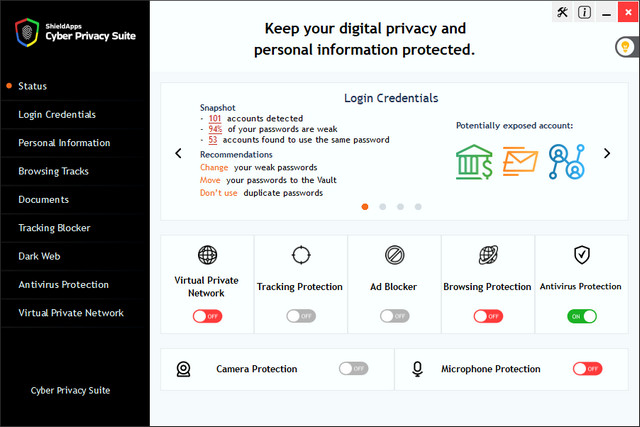Click the Camera Protection label
This screenshot has height=427, width=640.
[257, 369]
